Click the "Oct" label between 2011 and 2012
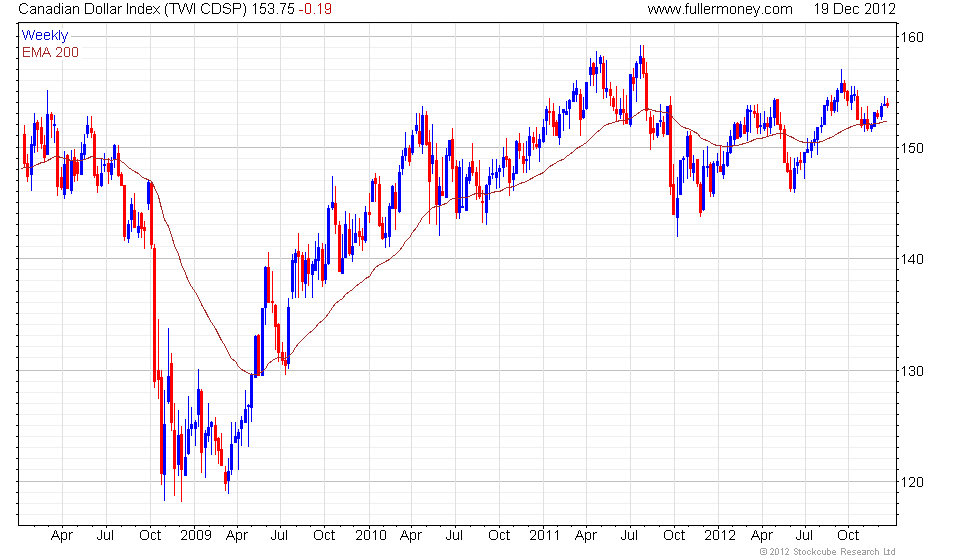 pyautogui.click(x=674, y=536)
